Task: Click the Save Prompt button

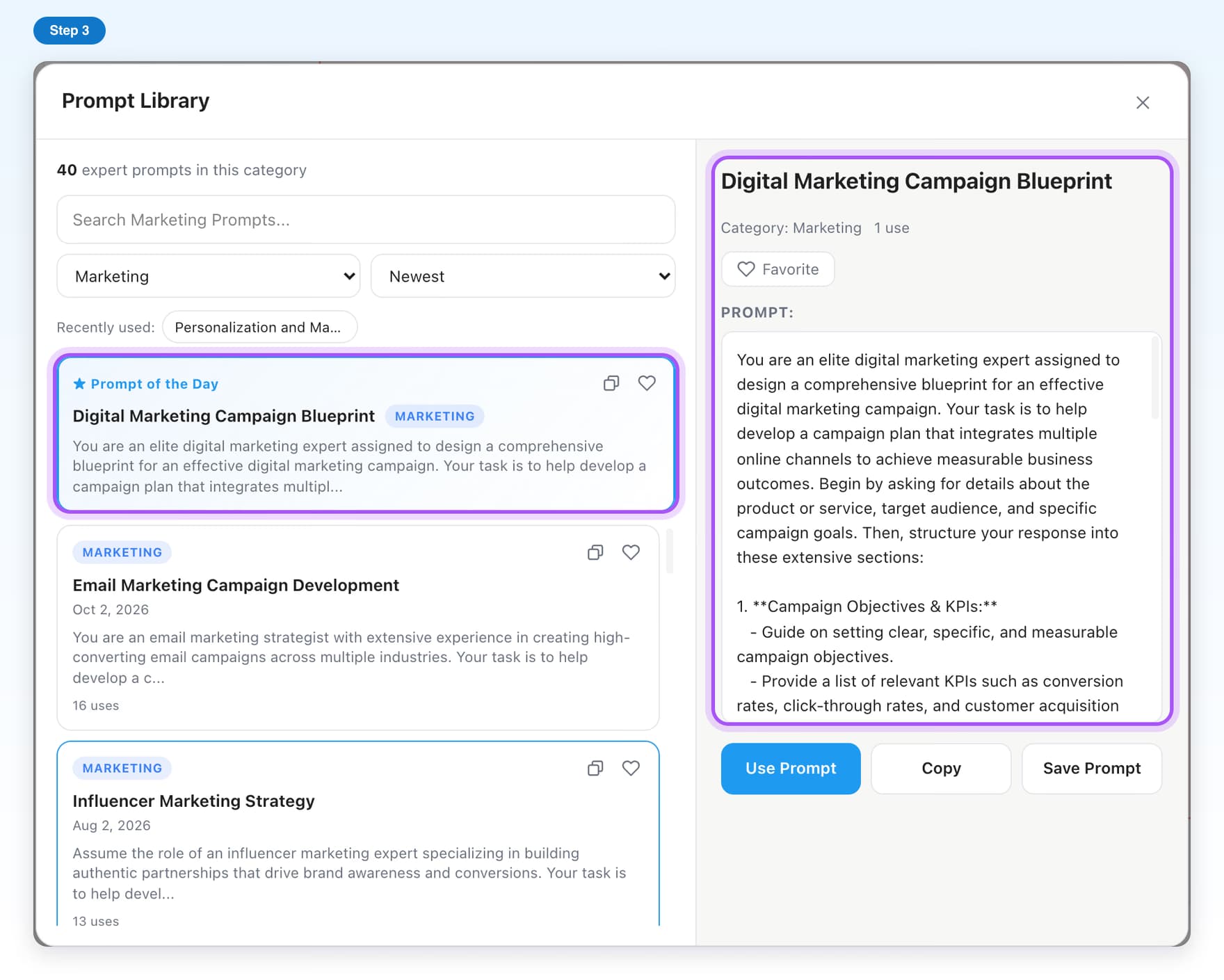Action: point(1092,769)
